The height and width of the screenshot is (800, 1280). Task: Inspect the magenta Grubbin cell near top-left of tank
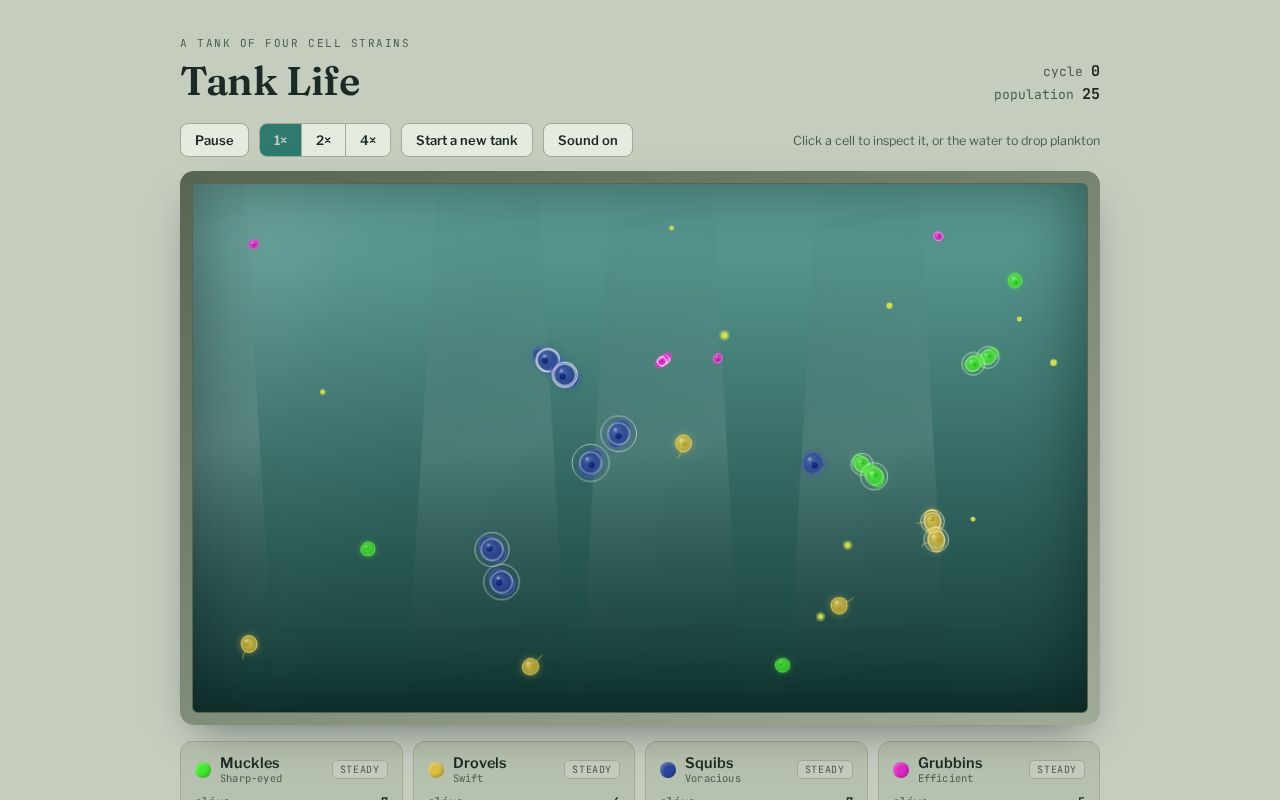[x=254, y=244]
